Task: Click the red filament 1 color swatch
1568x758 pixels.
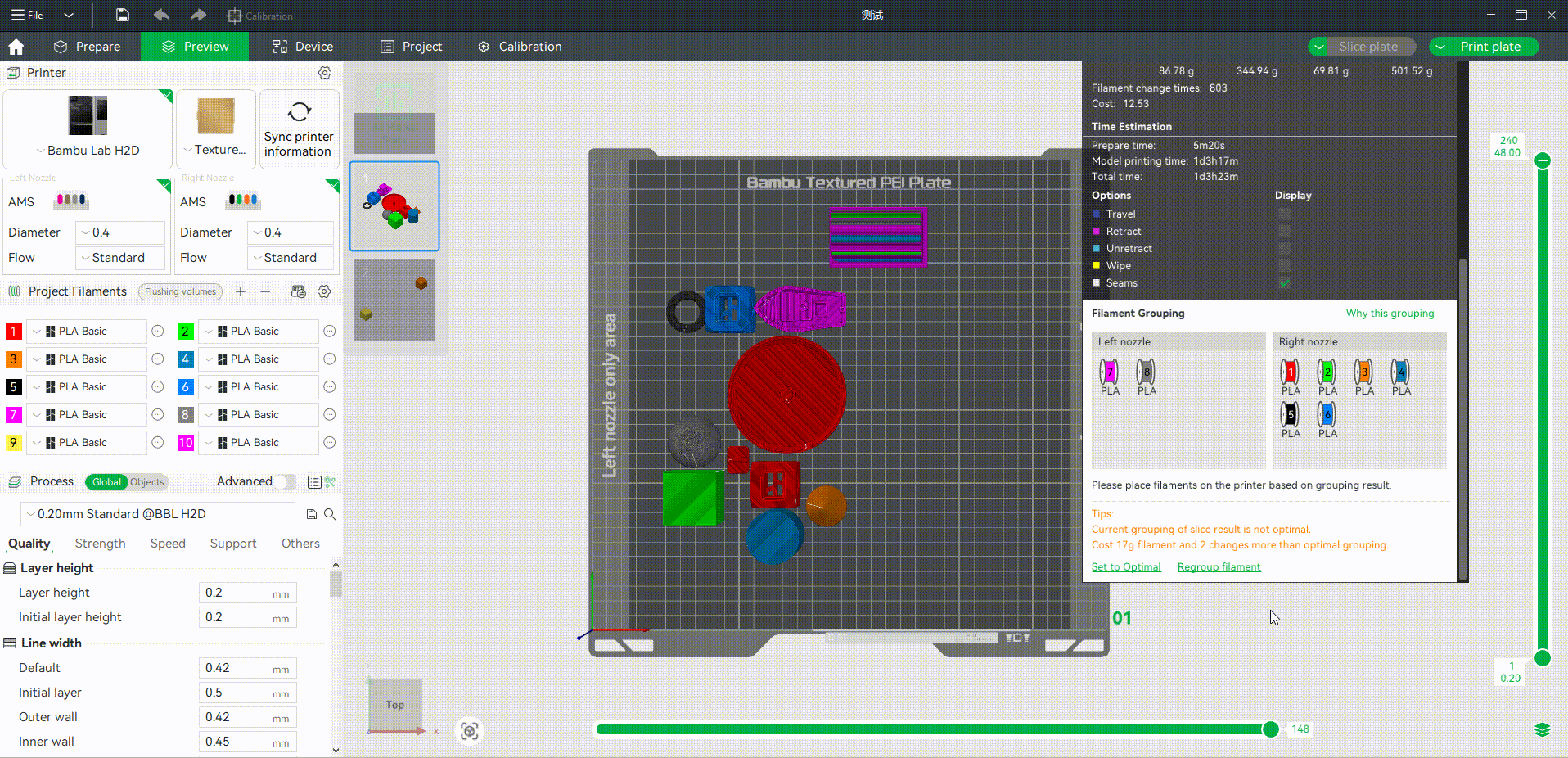Action: [x=14, y=332]
